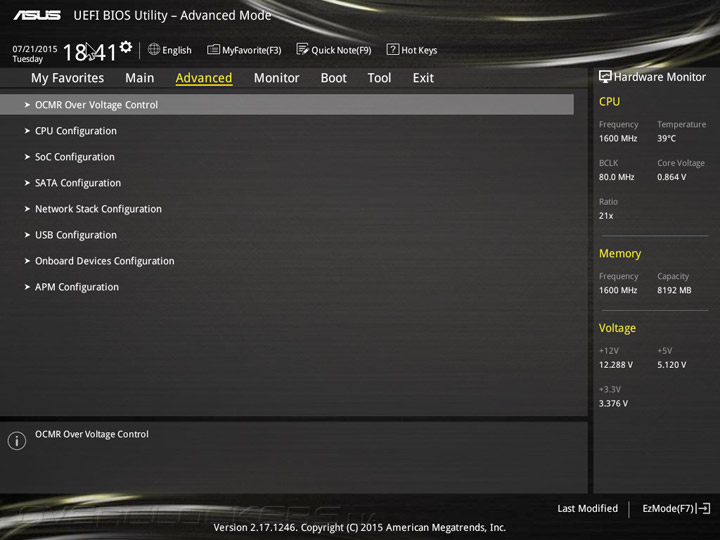Click the info circle icon in help area

click(x=17, y=441)
